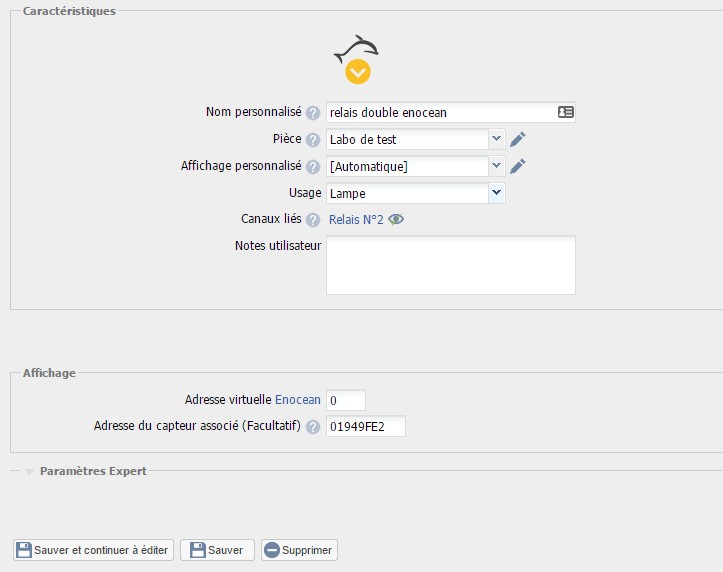Click the contact card icon in the name field

(565, 112)
